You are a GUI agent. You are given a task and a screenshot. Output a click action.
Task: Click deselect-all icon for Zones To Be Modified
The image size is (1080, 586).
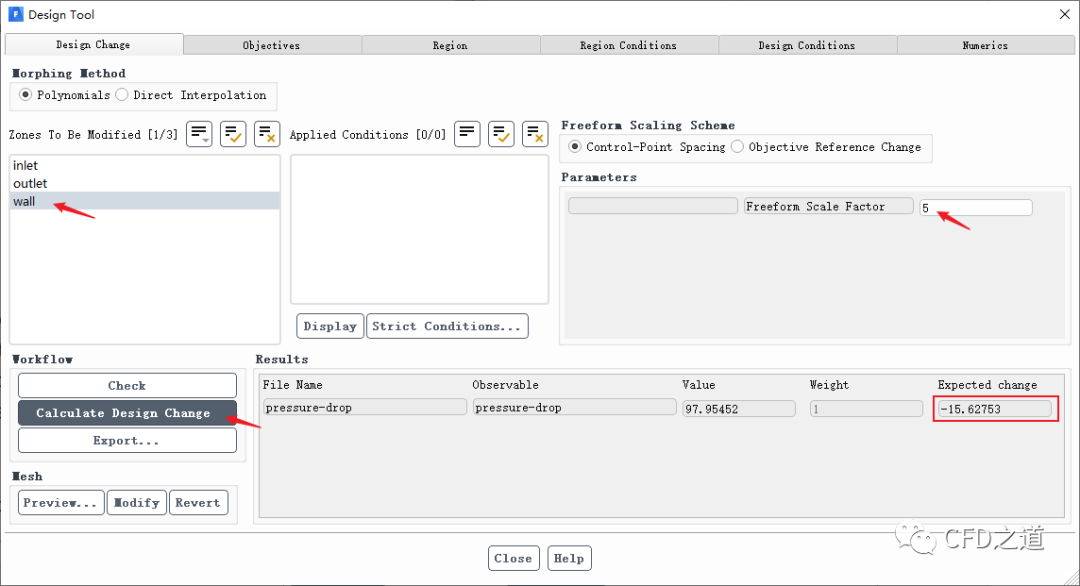[x=267, y=134]
